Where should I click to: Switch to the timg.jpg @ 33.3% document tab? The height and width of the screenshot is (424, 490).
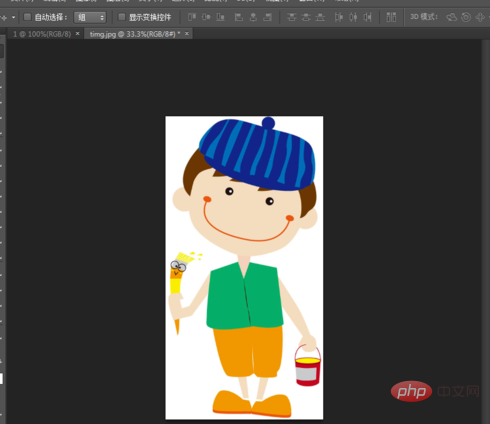[135, 34]
